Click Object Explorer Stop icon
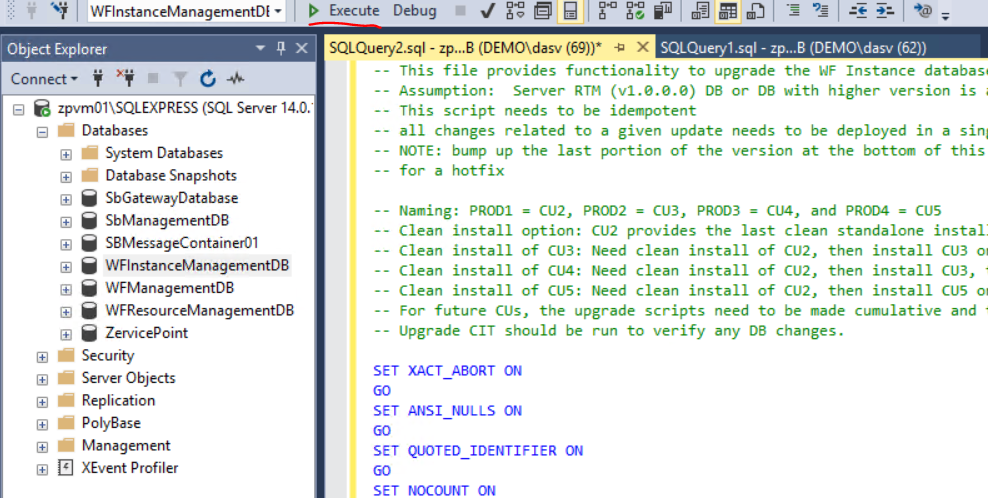The height and width of the screenshot is (498, 988). pyautogui.click(x=152, y=79)
